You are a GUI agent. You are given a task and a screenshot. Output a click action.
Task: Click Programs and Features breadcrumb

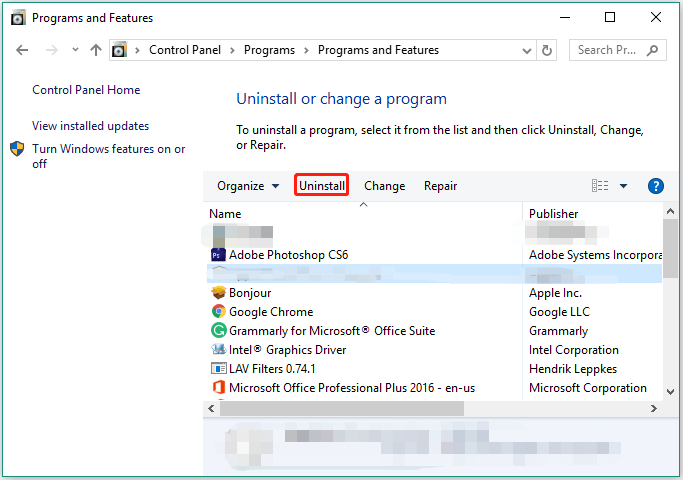[x=378, y=50]
